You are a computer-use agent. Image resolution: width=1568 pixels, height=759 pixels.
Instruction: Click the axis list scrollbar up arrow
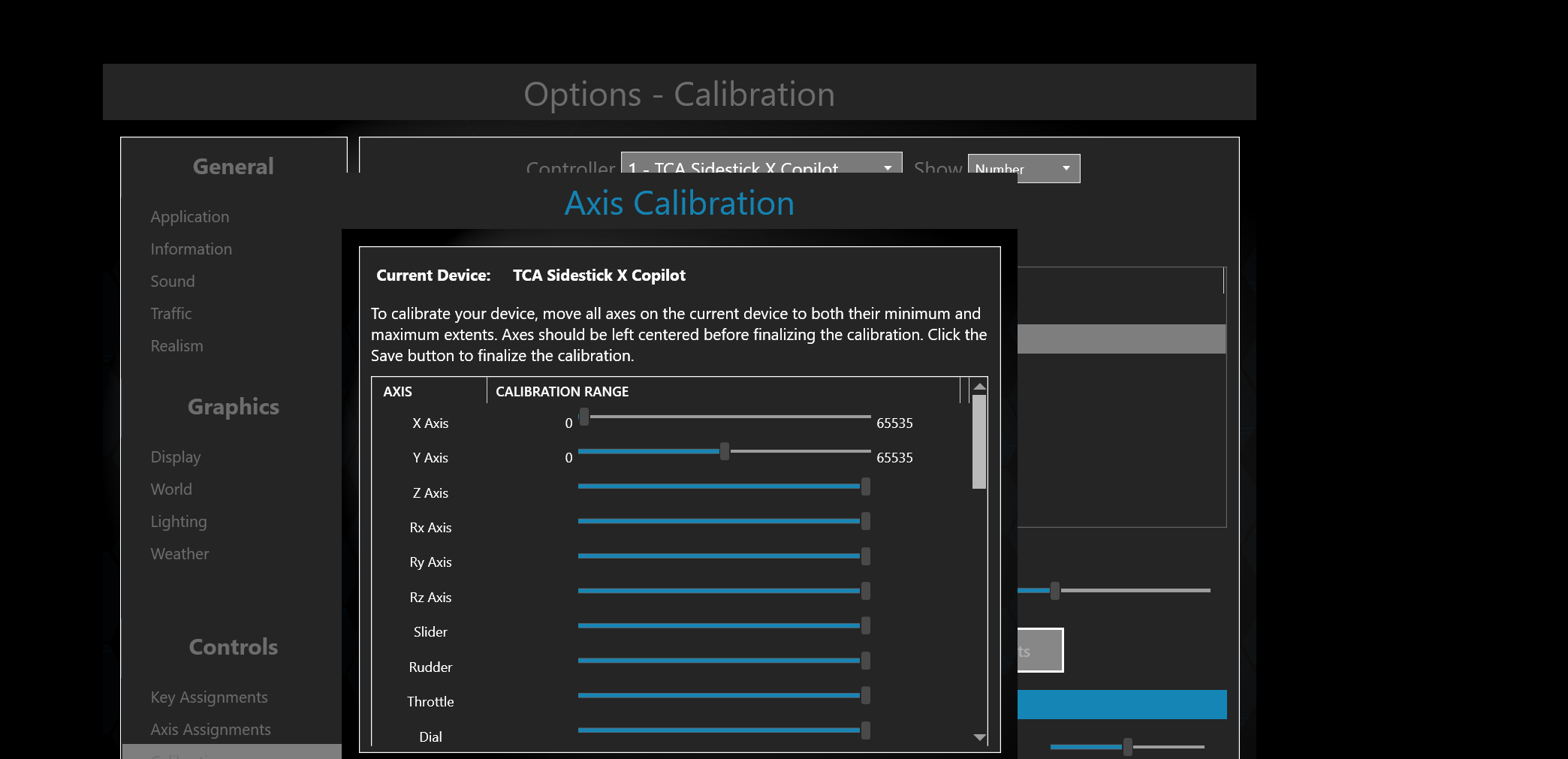click(x=979, y=386)
